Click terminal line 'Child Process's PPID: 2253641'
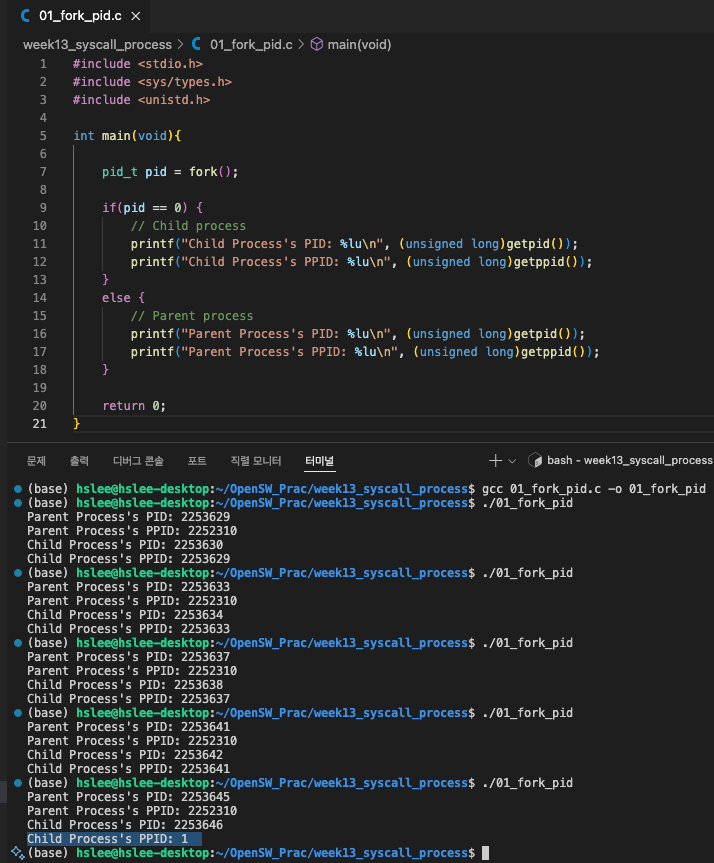714x863 pixels. 128,769
